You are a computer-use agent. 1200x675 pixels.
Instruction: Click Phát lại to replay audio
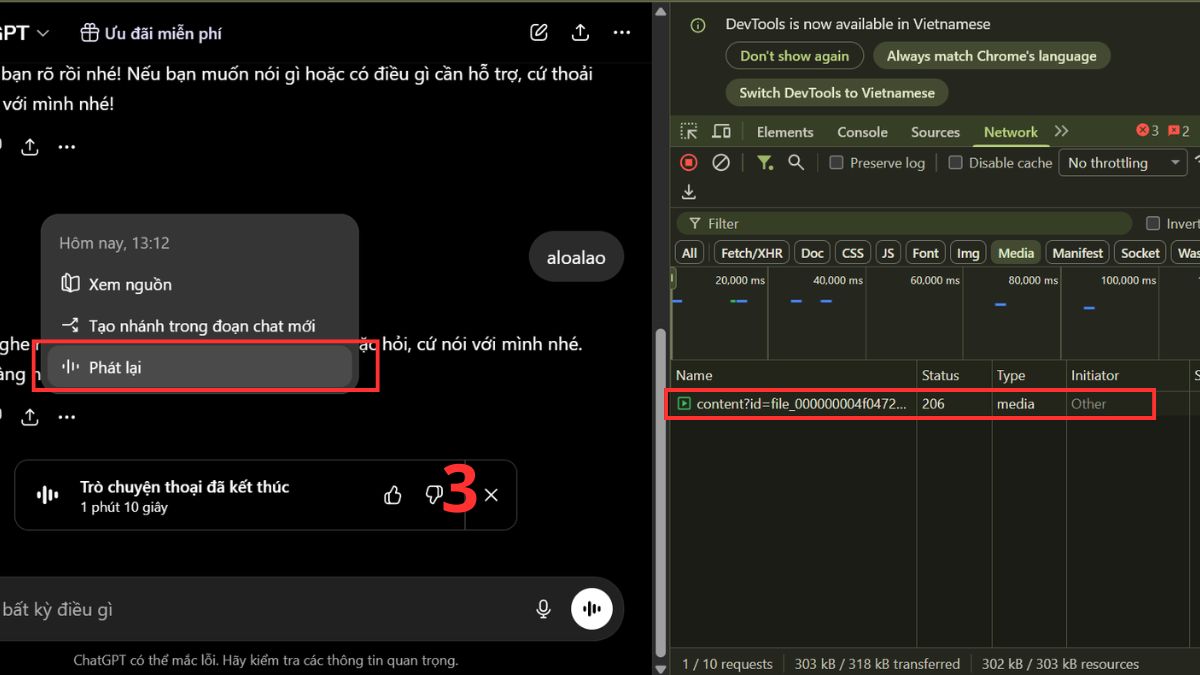point(200,367)
